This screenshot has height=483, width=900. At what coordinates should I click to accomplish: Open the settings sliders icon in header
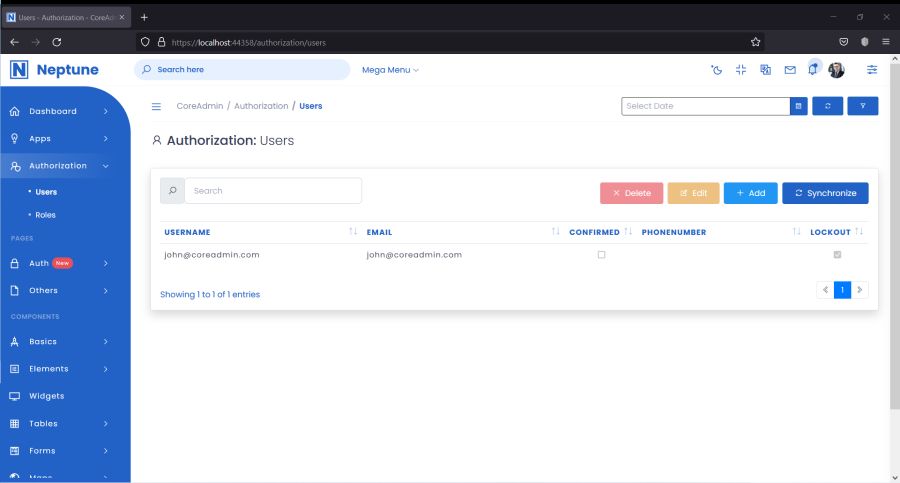[872, 70]
